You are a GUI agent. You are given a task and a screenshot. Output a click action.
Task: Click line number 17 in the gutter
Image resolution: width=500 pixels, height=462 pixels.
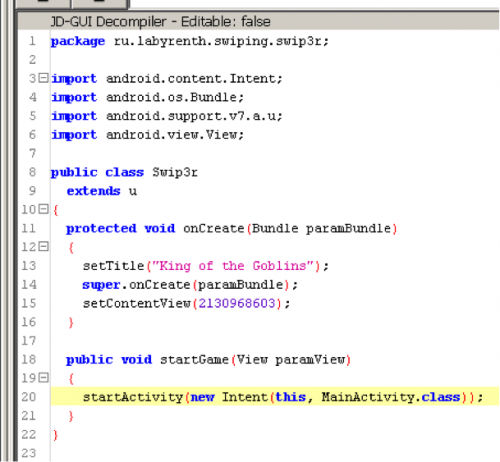coord(29,341)
